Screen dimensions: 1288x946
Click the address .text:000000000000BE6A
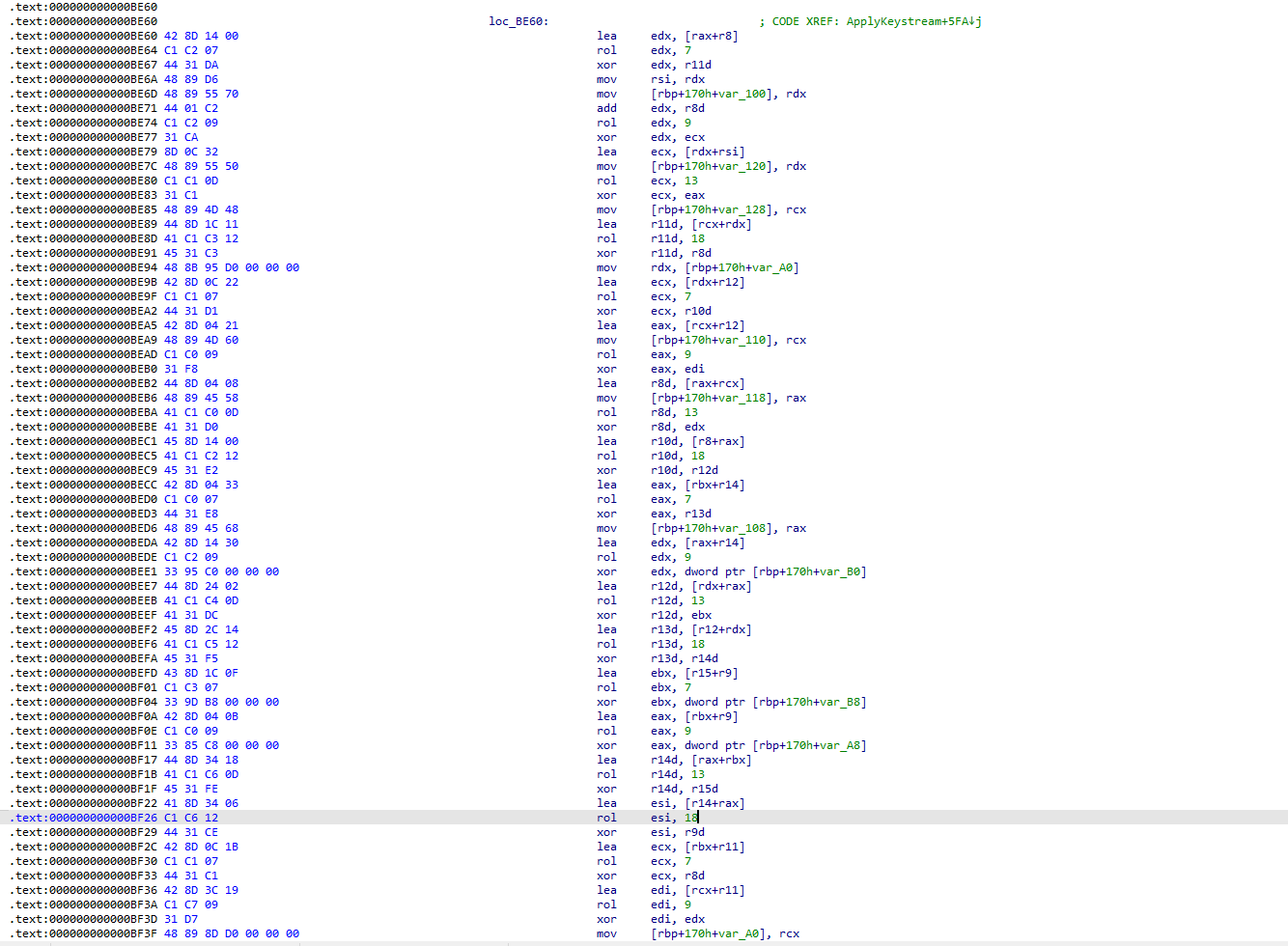84,79
